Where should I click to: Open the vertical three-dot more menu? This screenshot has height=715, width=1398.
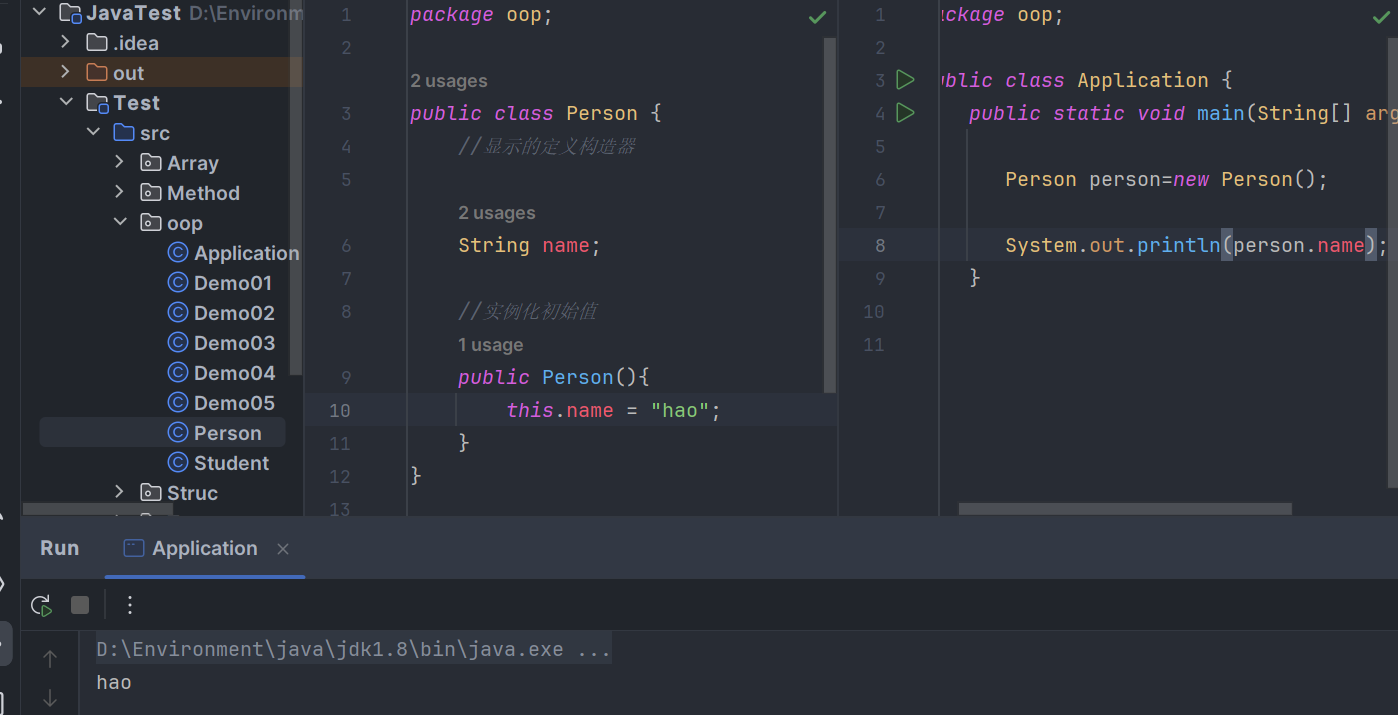point(130,605)
